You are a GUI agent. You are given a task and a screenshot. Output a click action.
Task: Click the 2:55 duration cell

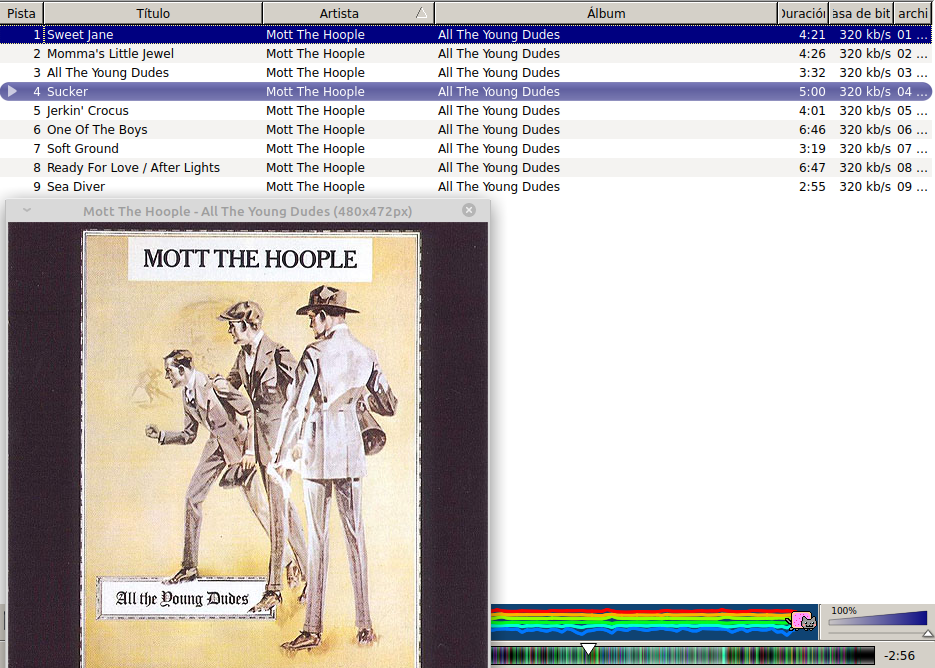(x=812, y=187)
